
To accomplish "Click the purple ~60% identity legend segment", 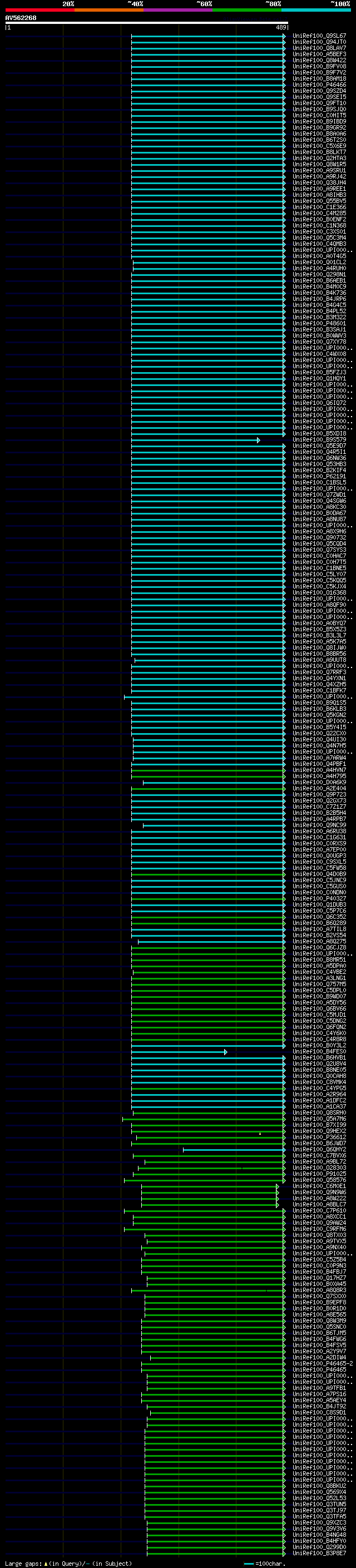I will point(179,10).
